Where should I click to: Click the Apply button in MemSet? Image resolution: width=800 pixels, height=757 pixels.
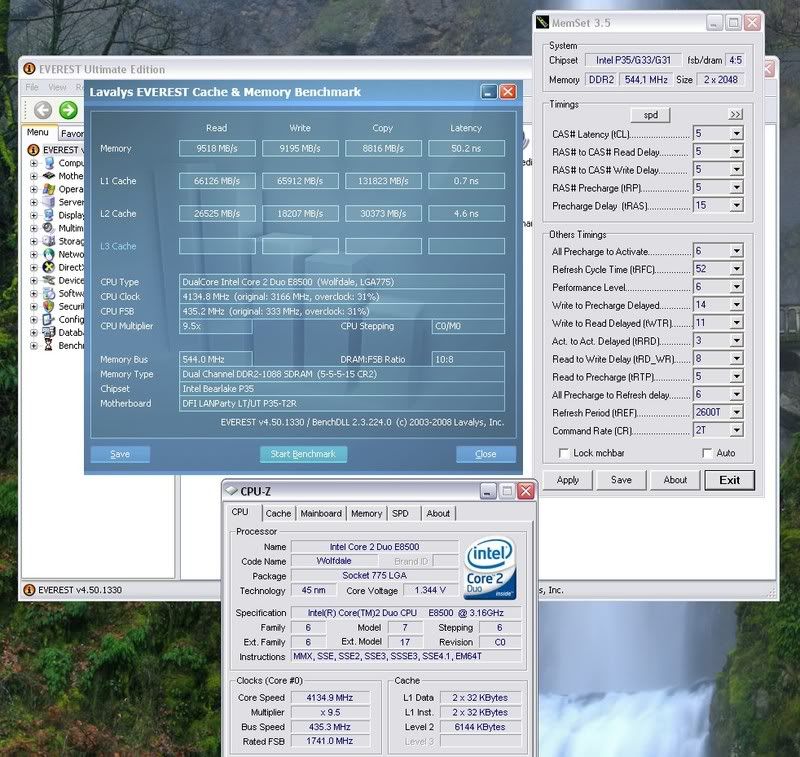568,480
